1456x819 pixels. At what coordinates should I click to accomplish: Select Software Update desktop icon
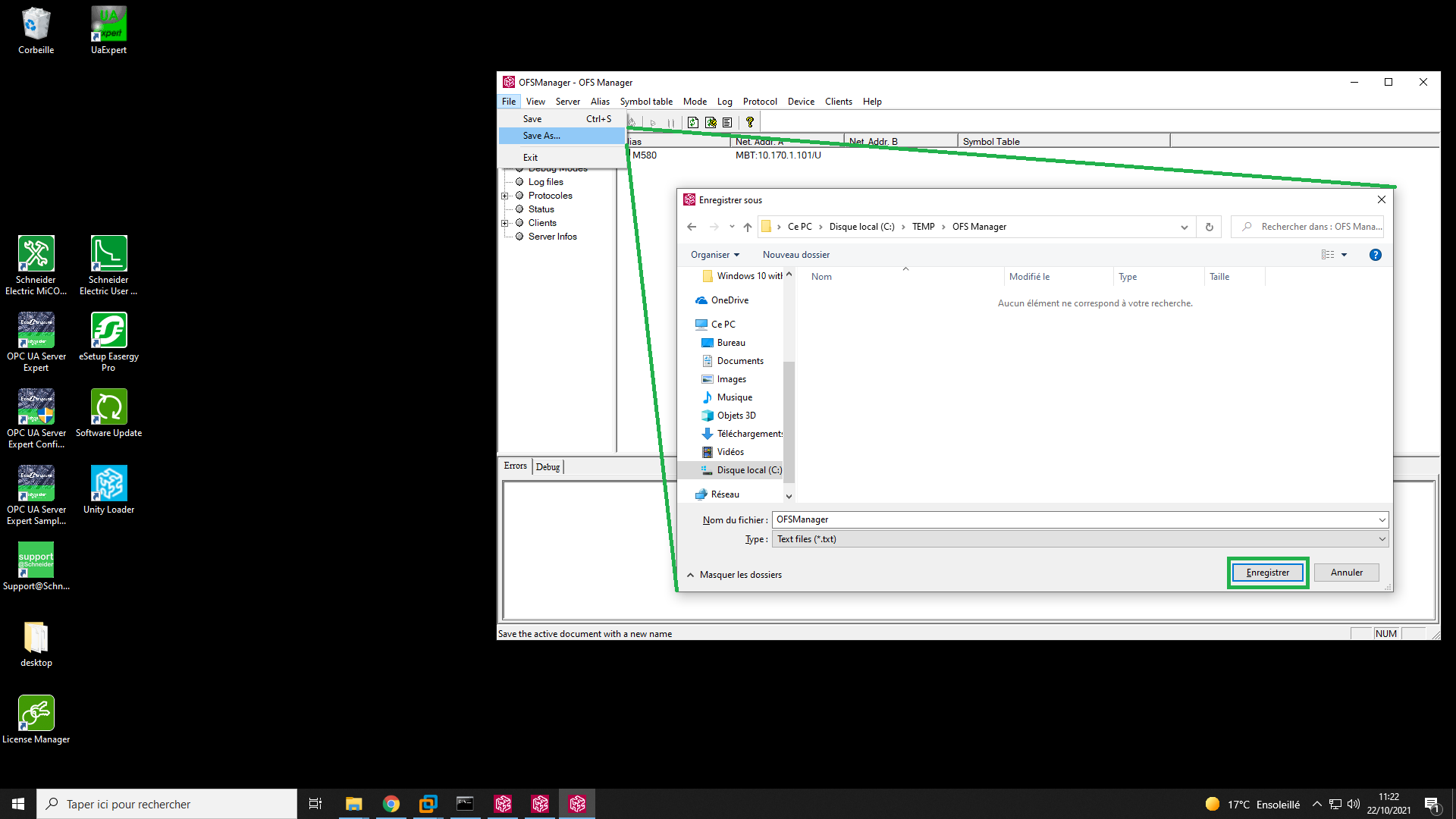[x=109, y=413]
